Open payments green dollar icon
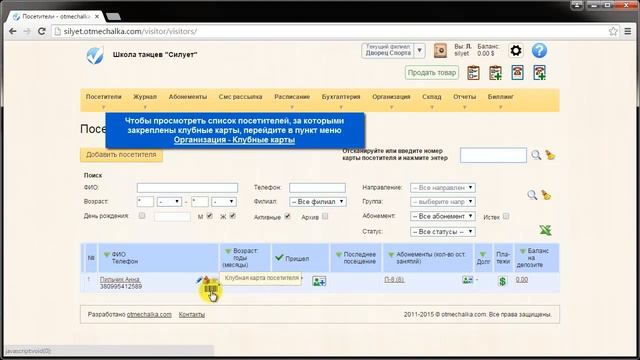 coord(502,281)
